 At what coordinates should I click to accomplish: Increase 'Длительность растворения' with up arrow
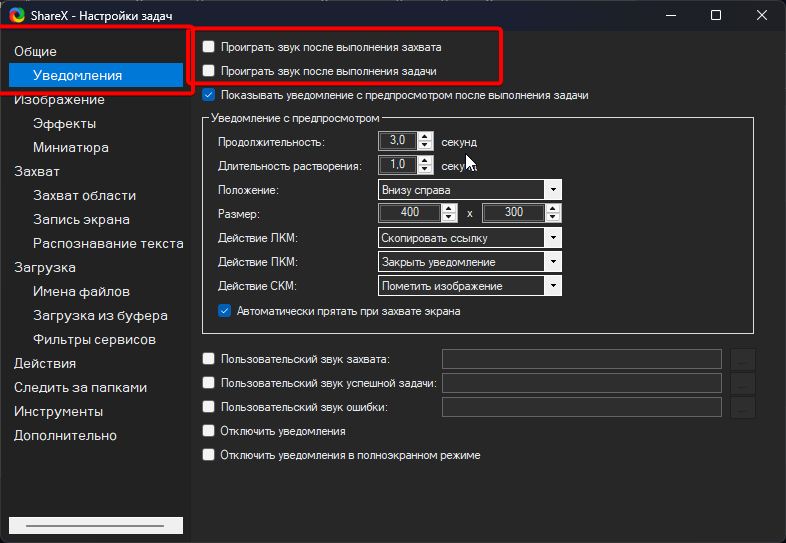[425, 160]
